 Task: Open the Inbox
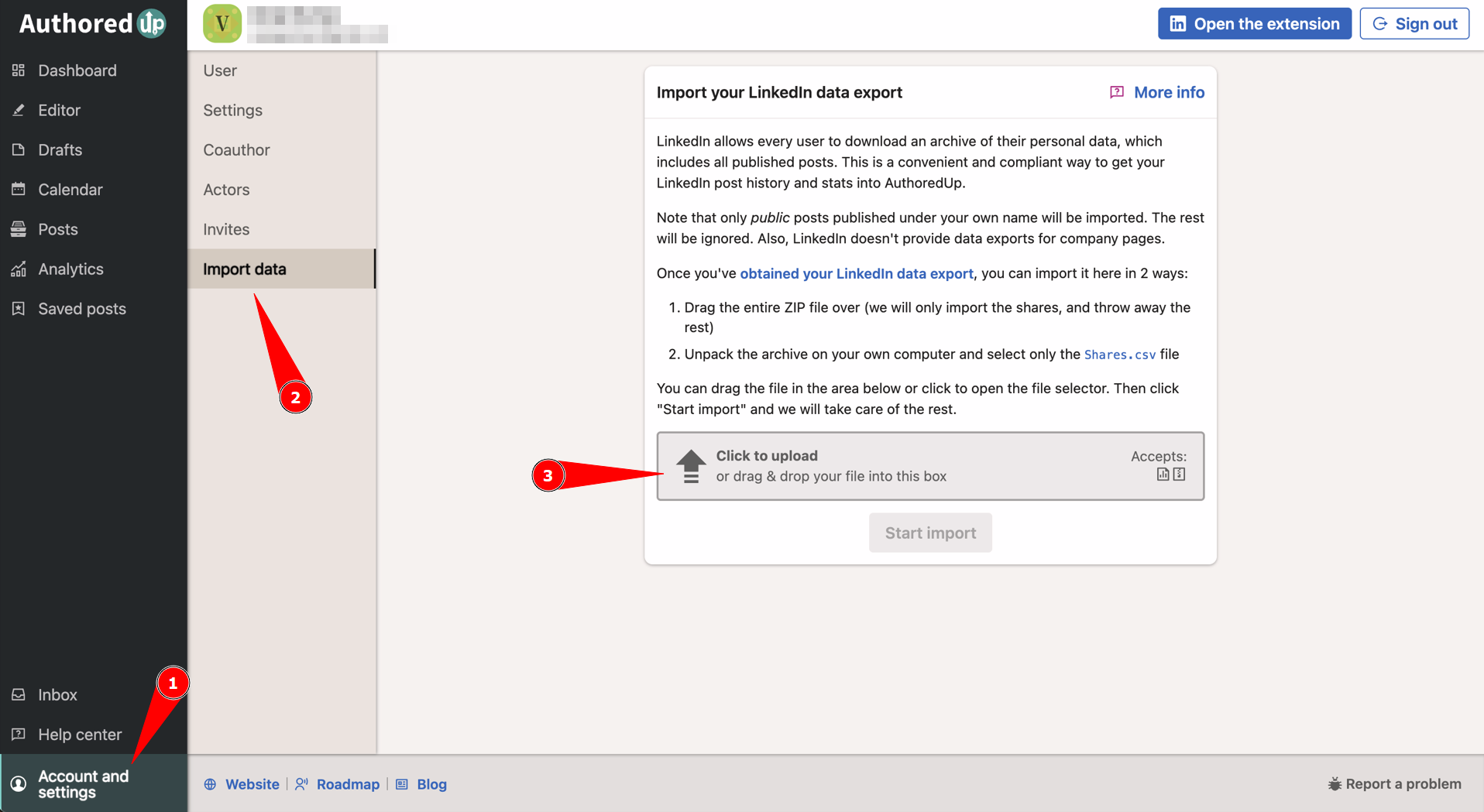(x=57, y=695)
